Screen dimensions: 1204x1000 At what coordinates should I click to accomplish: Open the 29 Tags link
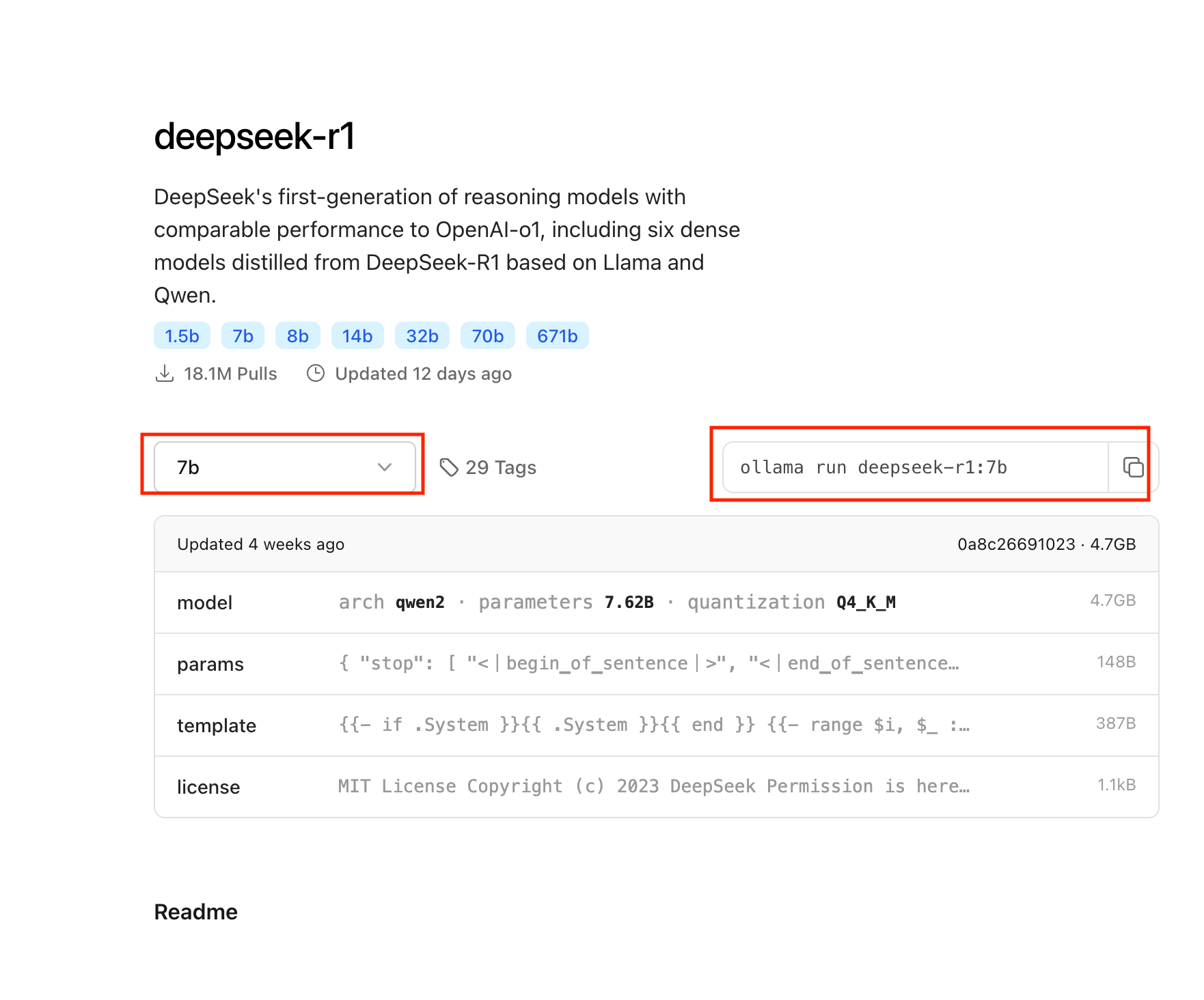click(x=500, y=467)
